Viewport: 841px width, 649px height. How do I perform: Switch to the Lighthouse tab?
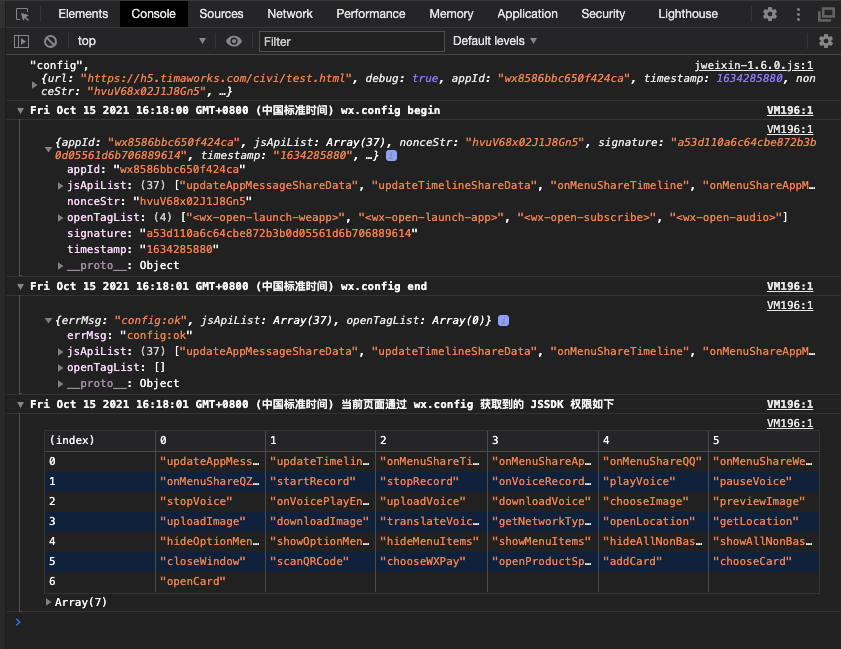click(x=687, y=14)
